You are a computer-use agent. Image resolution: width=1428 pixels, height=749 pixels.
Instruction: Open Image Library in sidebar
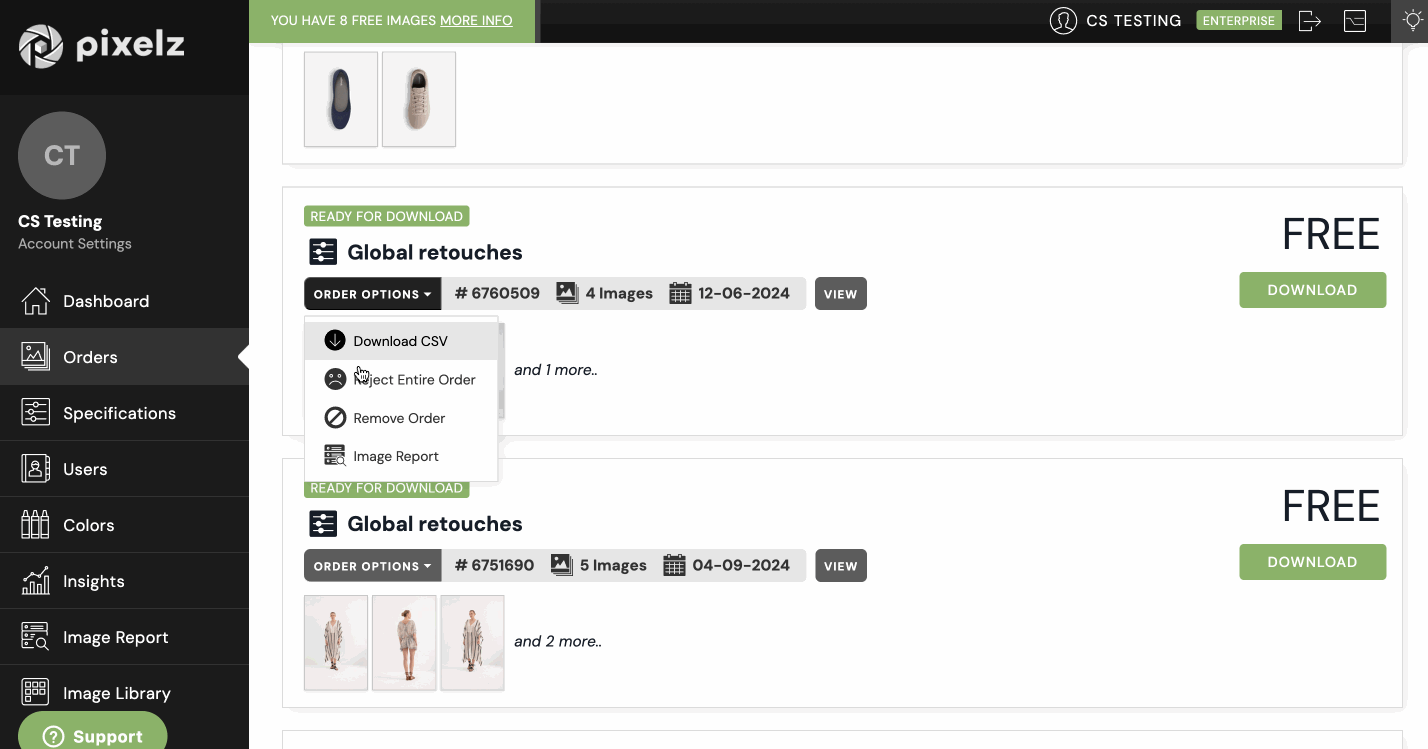point(116,693)
